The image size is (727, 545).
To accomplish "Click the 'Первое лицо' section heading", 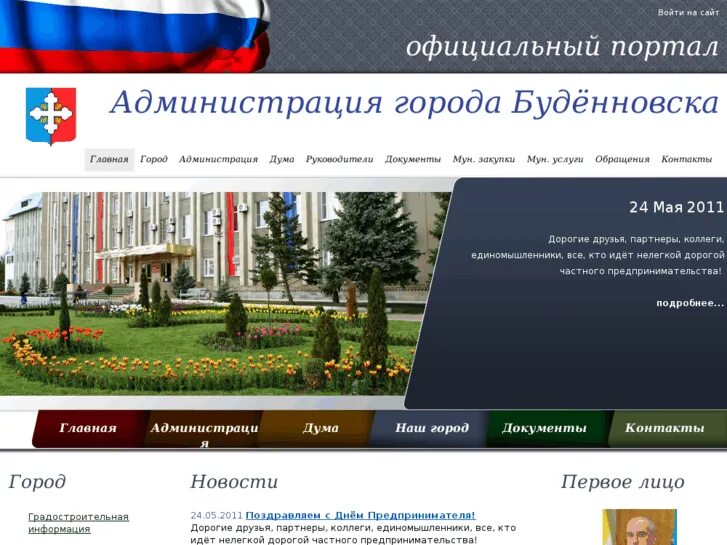I will pos(623,482).
